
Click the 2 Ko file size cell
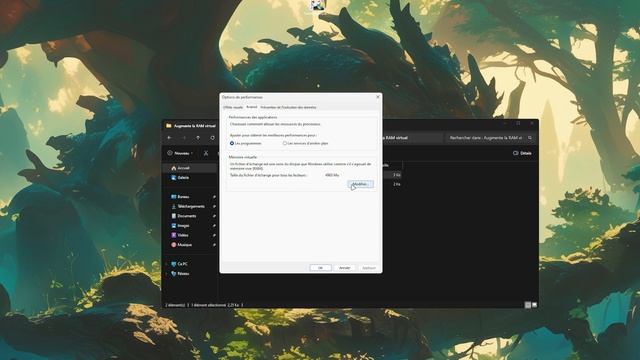[396, 184]
